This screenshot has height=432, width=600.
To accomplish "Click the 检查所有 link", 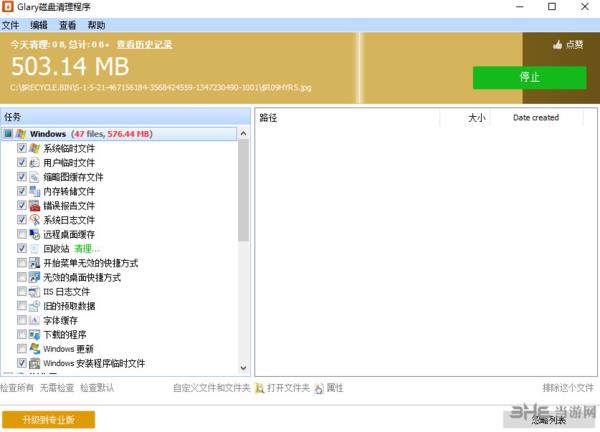I will pos(17,388).
